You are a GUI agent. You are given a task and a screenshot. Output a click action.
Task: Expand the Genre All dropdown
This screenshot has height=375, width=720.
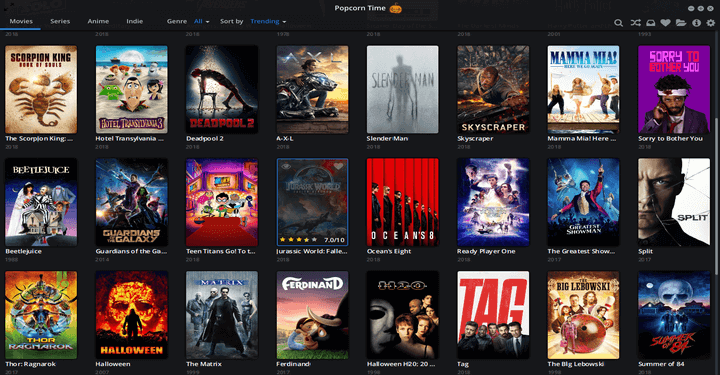pyautogui.click(x=202, y=21)
